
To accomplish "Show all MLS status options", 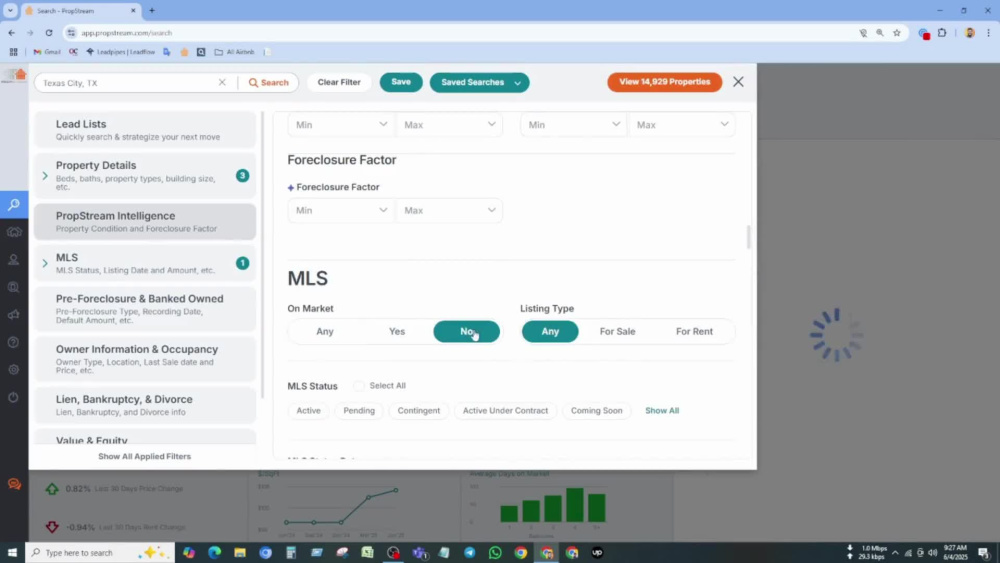I will tap(662, 411).
